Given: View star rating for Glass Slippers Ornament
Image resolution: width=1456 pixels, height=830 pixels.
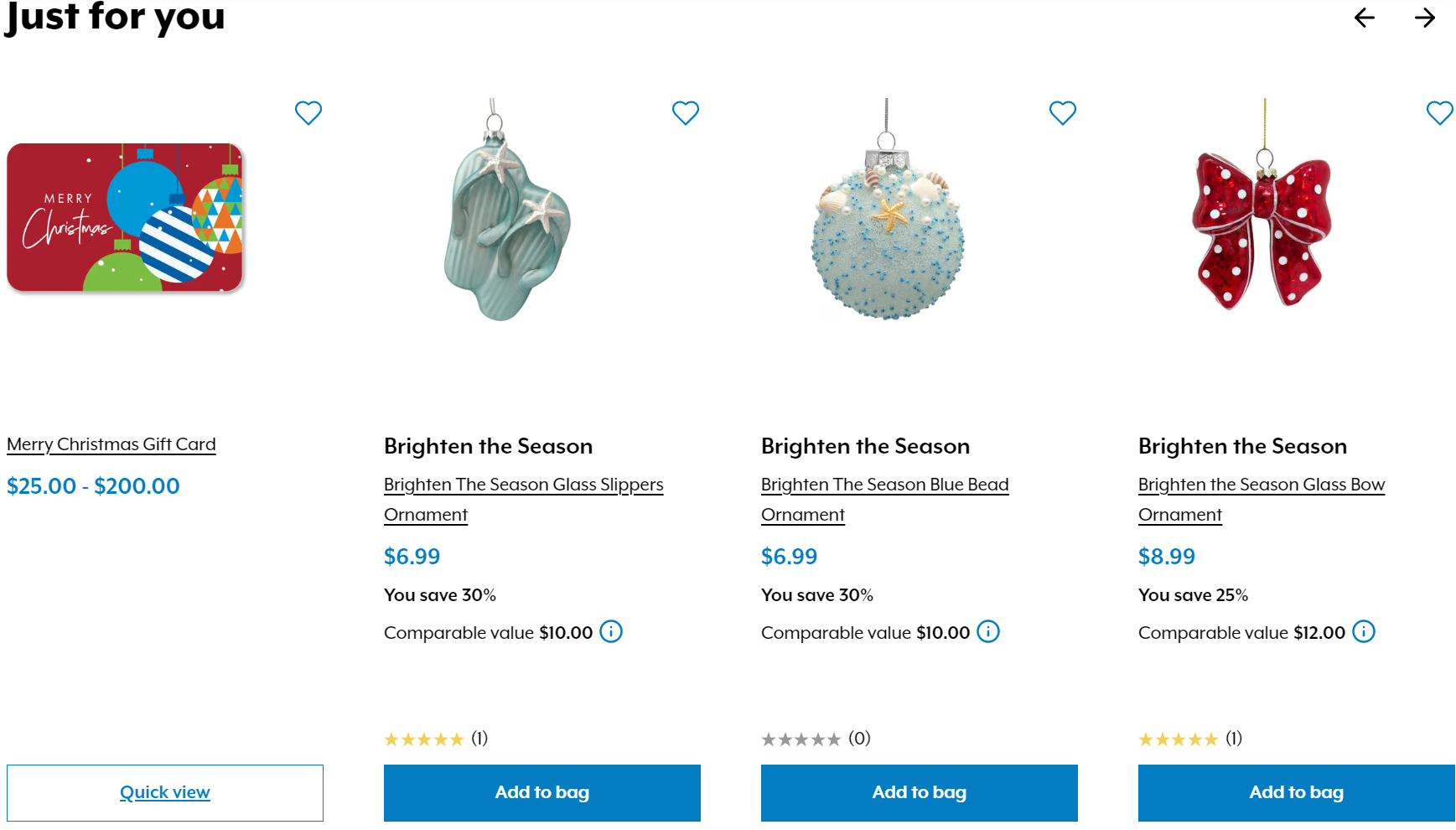Looking at the screenshot, I should [424, 739].
